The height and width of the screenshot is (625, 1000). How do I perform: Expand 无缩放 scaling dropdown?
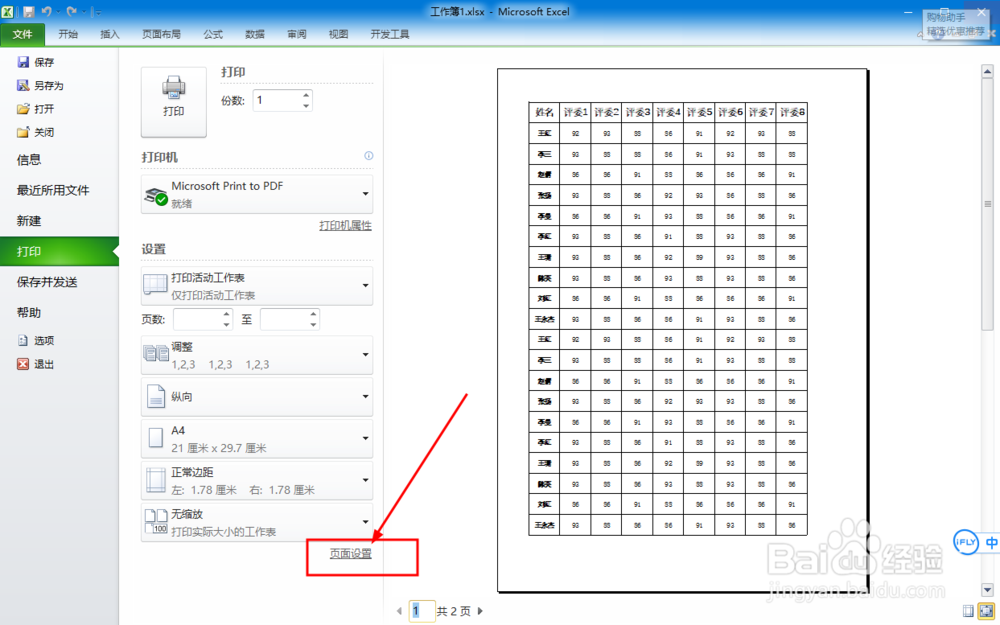(257, 522)
